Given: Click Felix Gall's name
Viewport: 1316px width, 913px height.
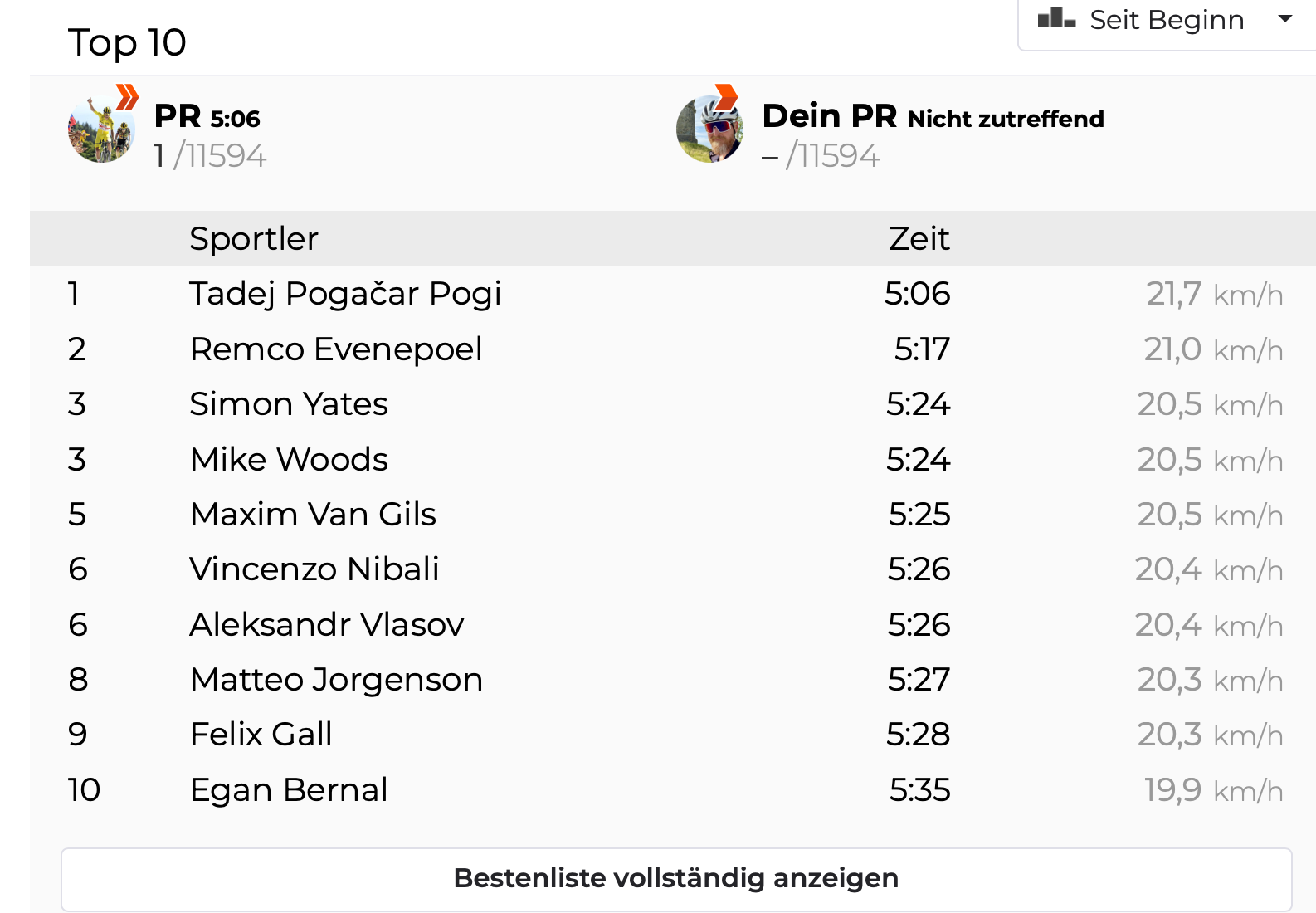Looking at the screenshot, I should point(261,735).
